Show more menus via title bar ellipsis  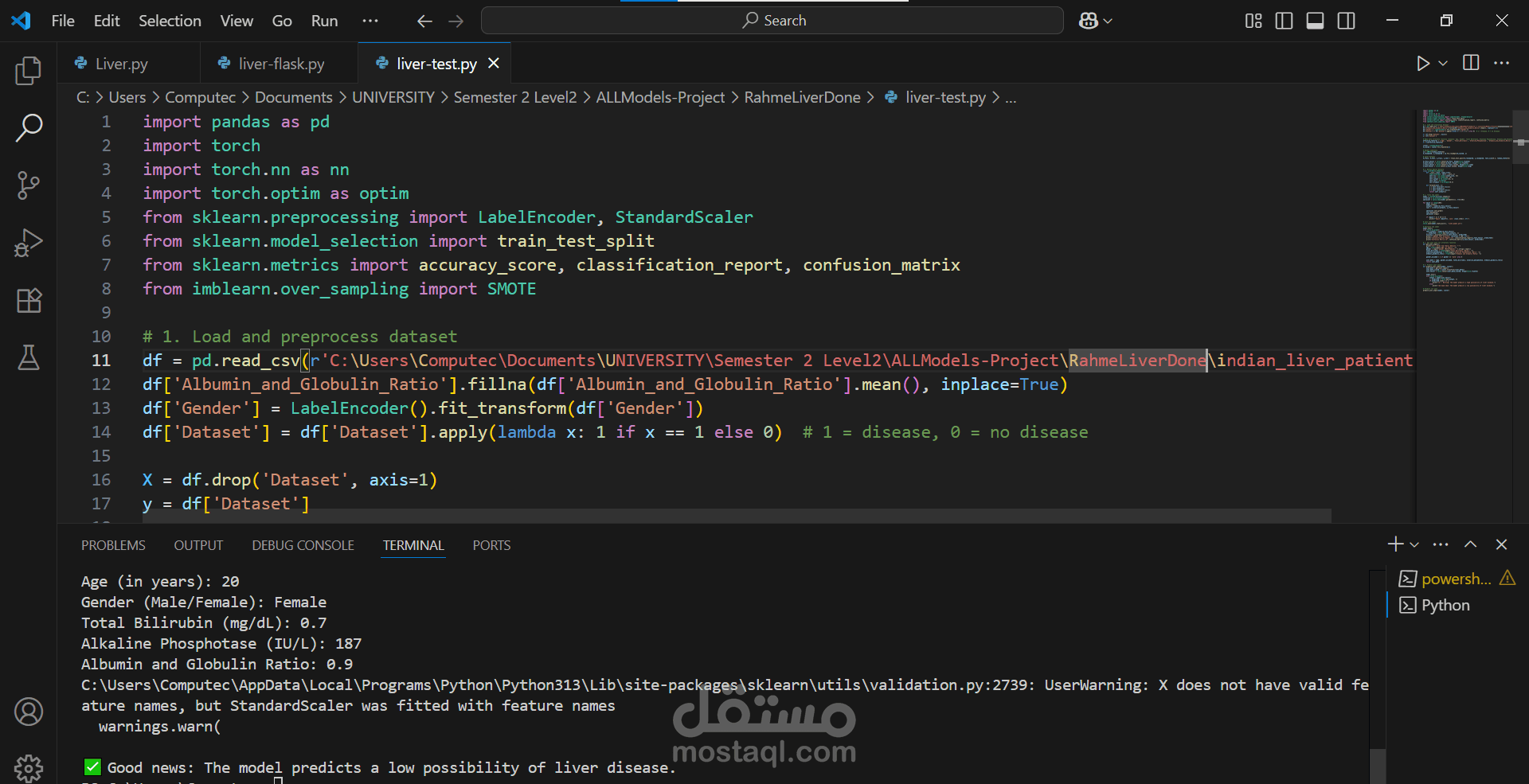pos(370,21)
